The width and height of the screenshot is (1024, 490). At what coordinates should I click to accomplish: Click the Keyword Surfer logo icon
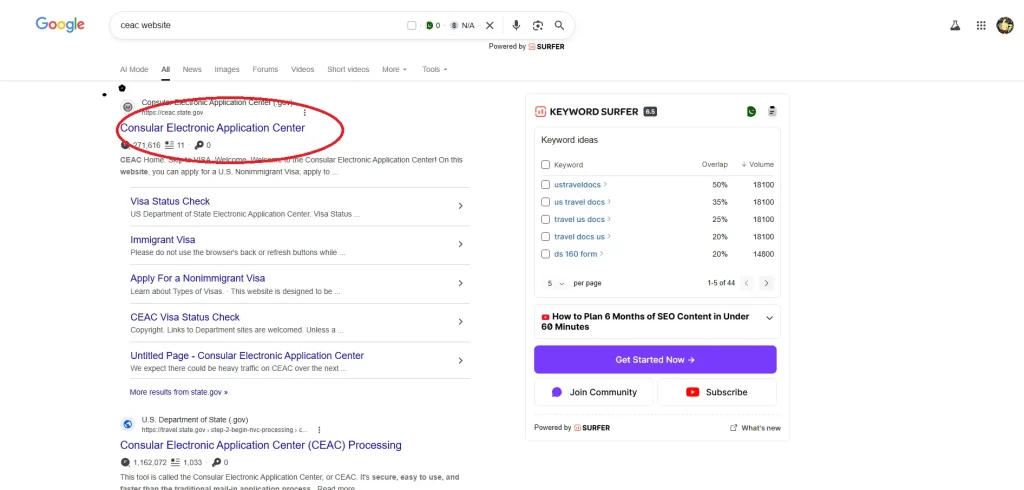pyautogui.click(x=540, y=112)
